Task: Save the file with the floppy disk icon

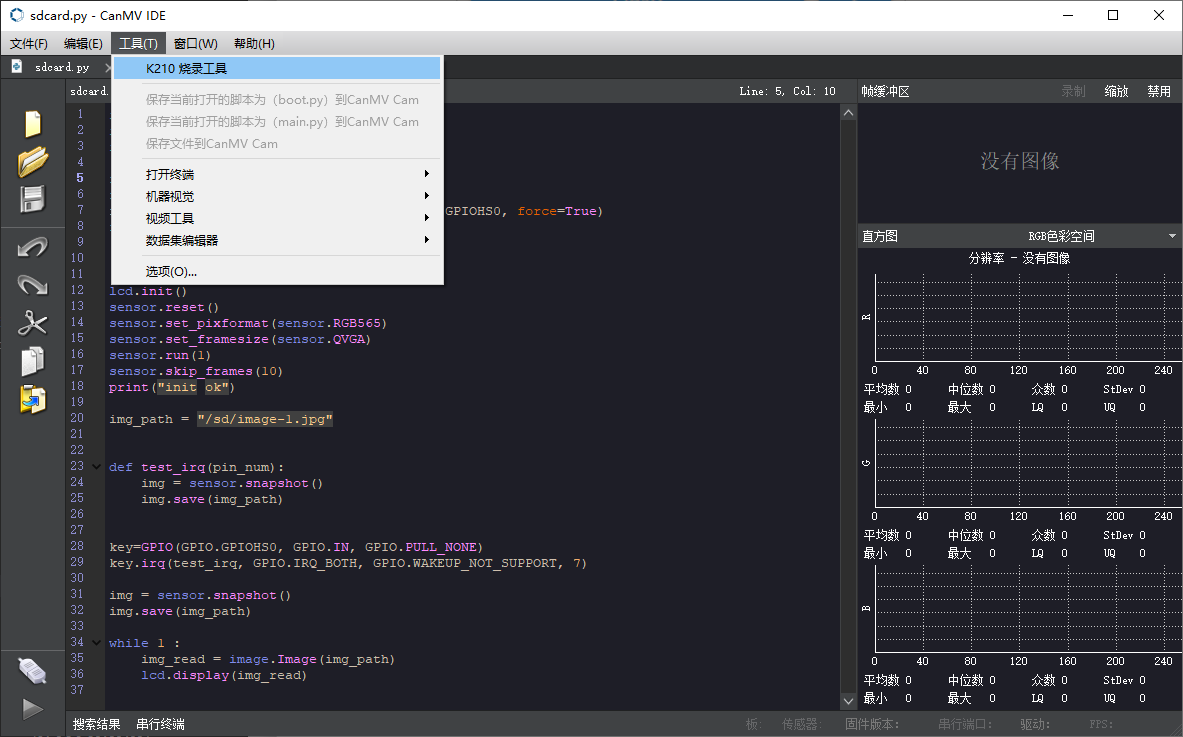Action: (x=32, y=199)
